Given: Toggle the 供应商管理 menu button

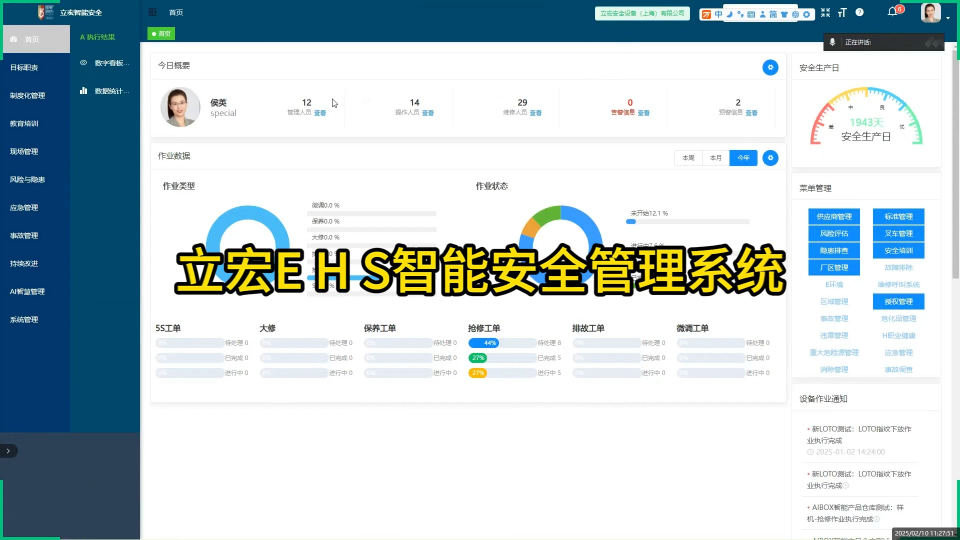Looking at the screenshot, I should coord(834,216).
